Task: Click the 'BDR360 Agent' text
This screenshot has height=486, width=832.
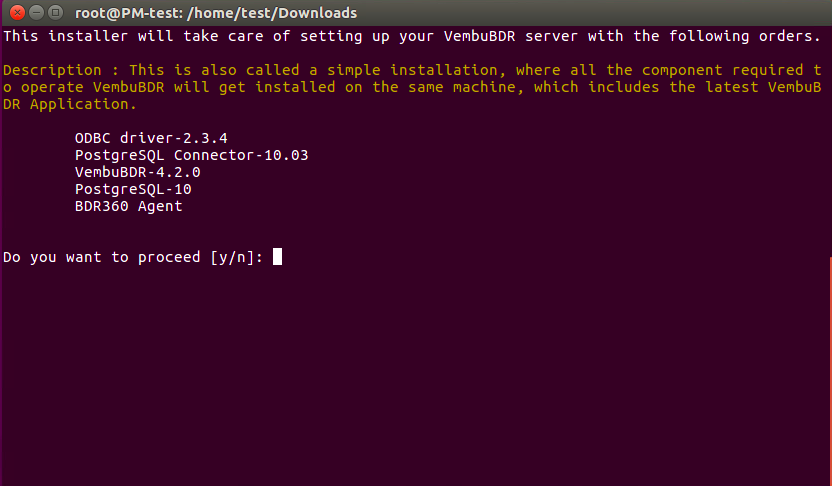Action: (x=128, y=206)
